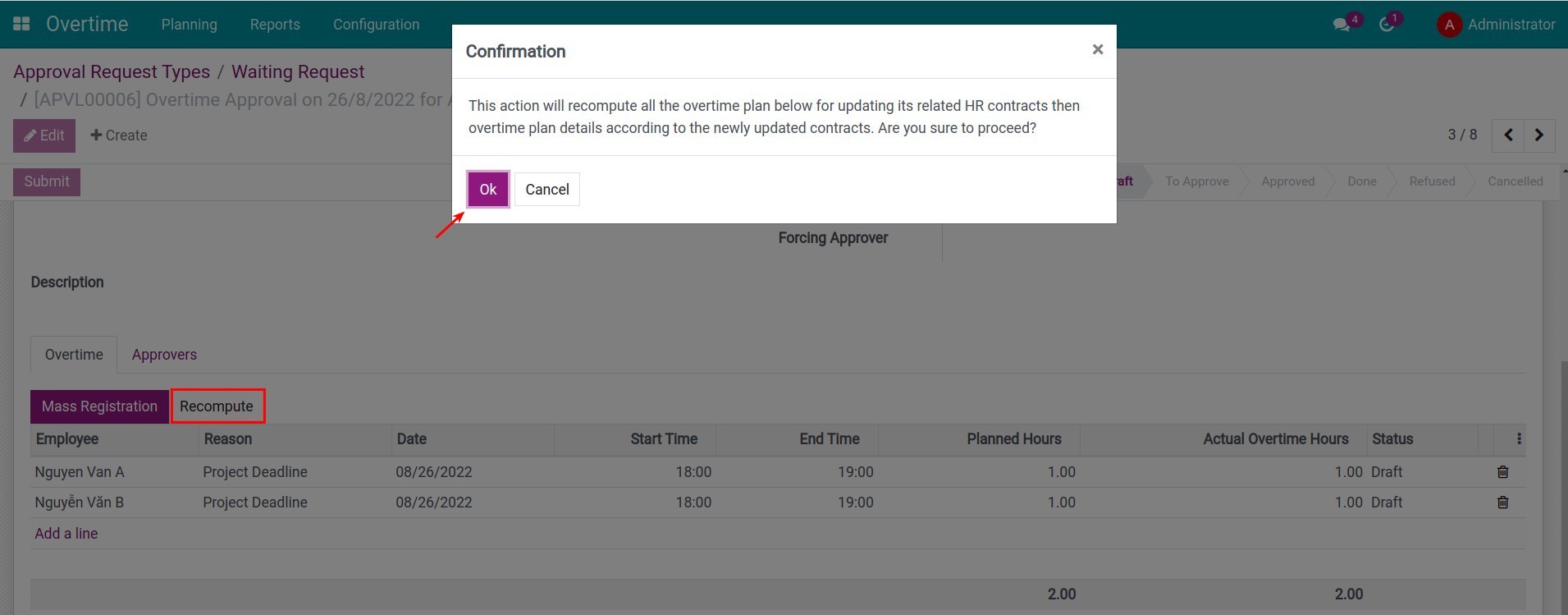The width and height of the screenshot is (1568, 615).
Task: Delete the Nguyễn Văn B overtime line
Action: [1502, 503]
